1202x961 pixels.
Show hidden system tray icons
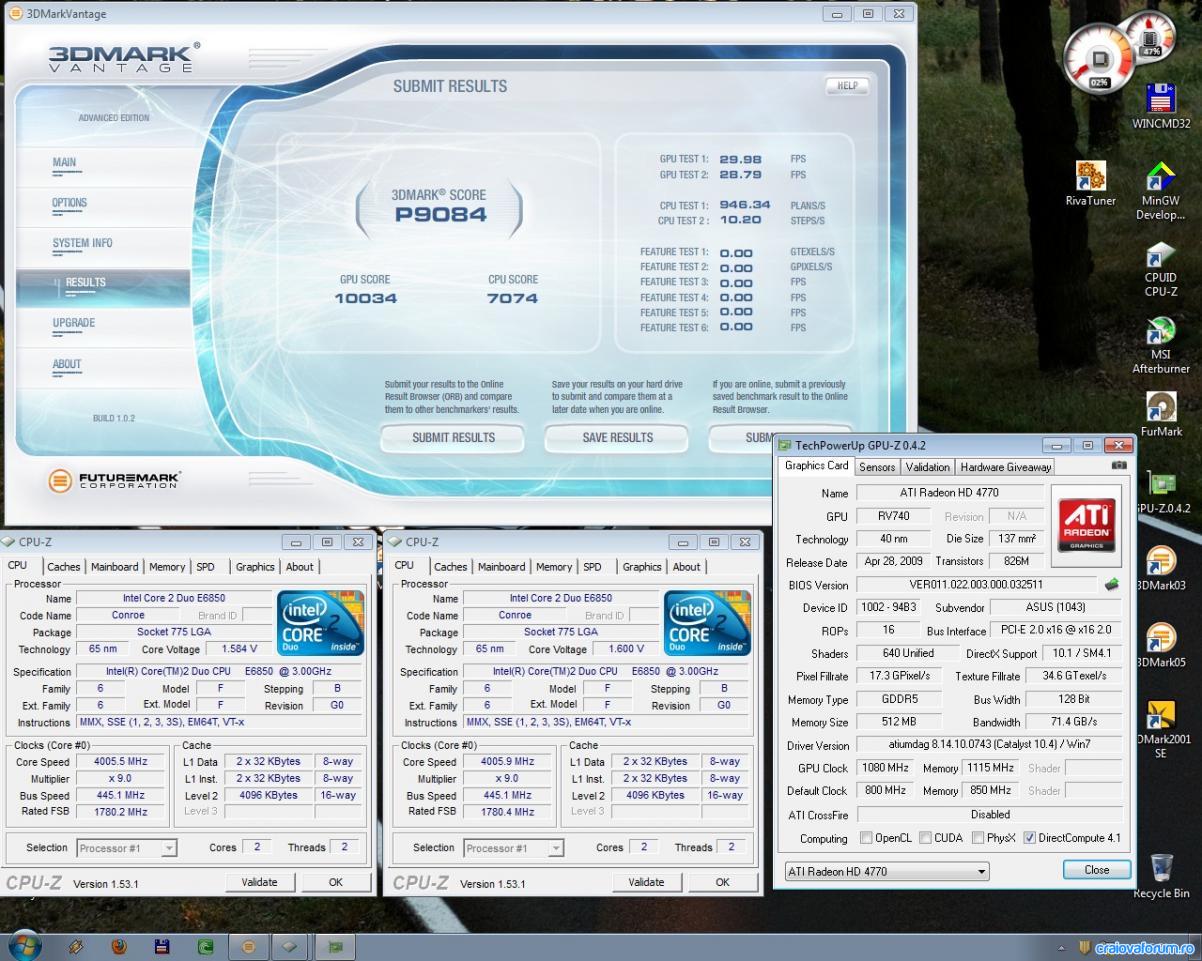[1061, 947]
